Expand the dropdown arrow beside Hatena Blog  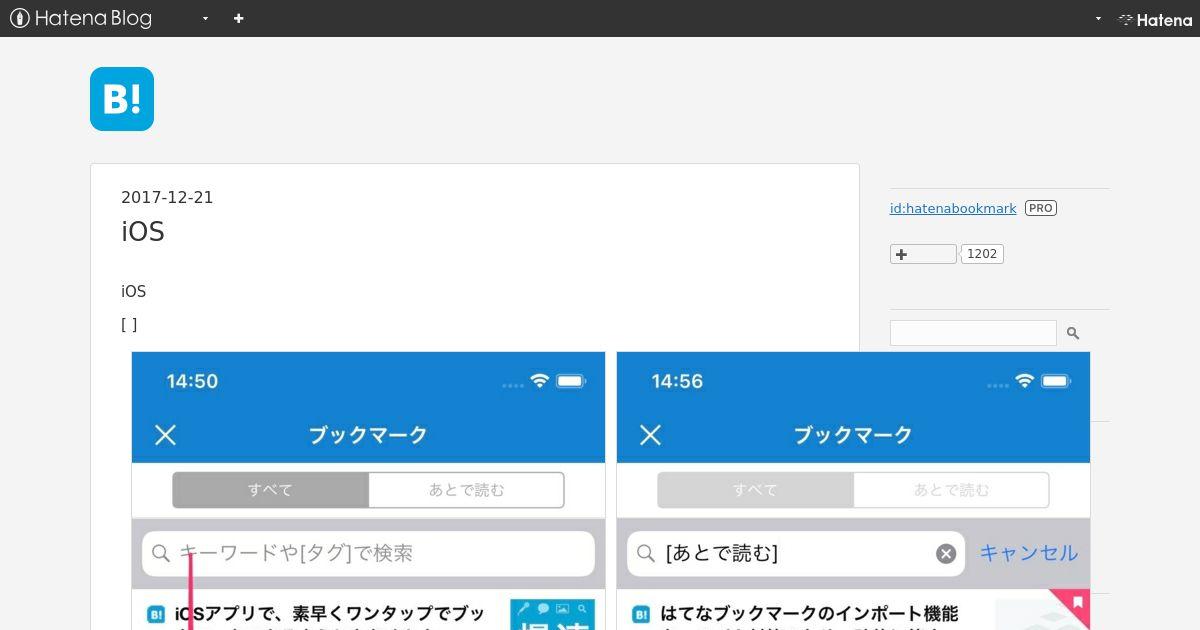tap(205, 18)
